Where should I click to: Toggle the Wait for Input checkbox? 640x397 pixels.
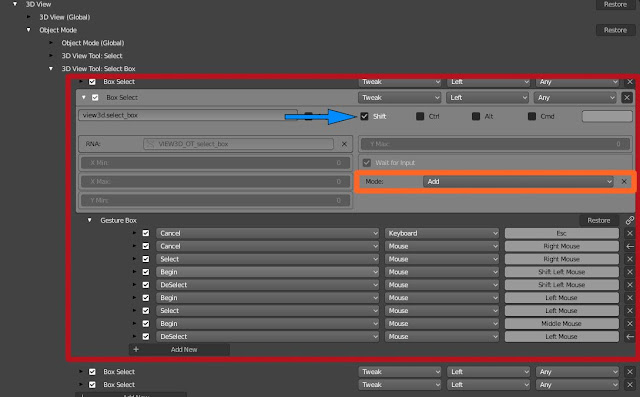tap(367, 163)
